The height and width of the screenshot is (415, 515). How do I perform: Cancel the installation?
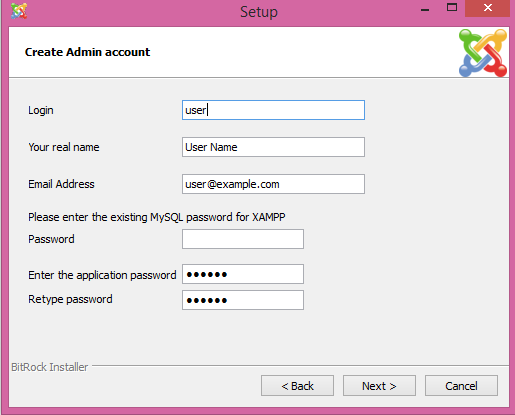(x=461, y=386)
